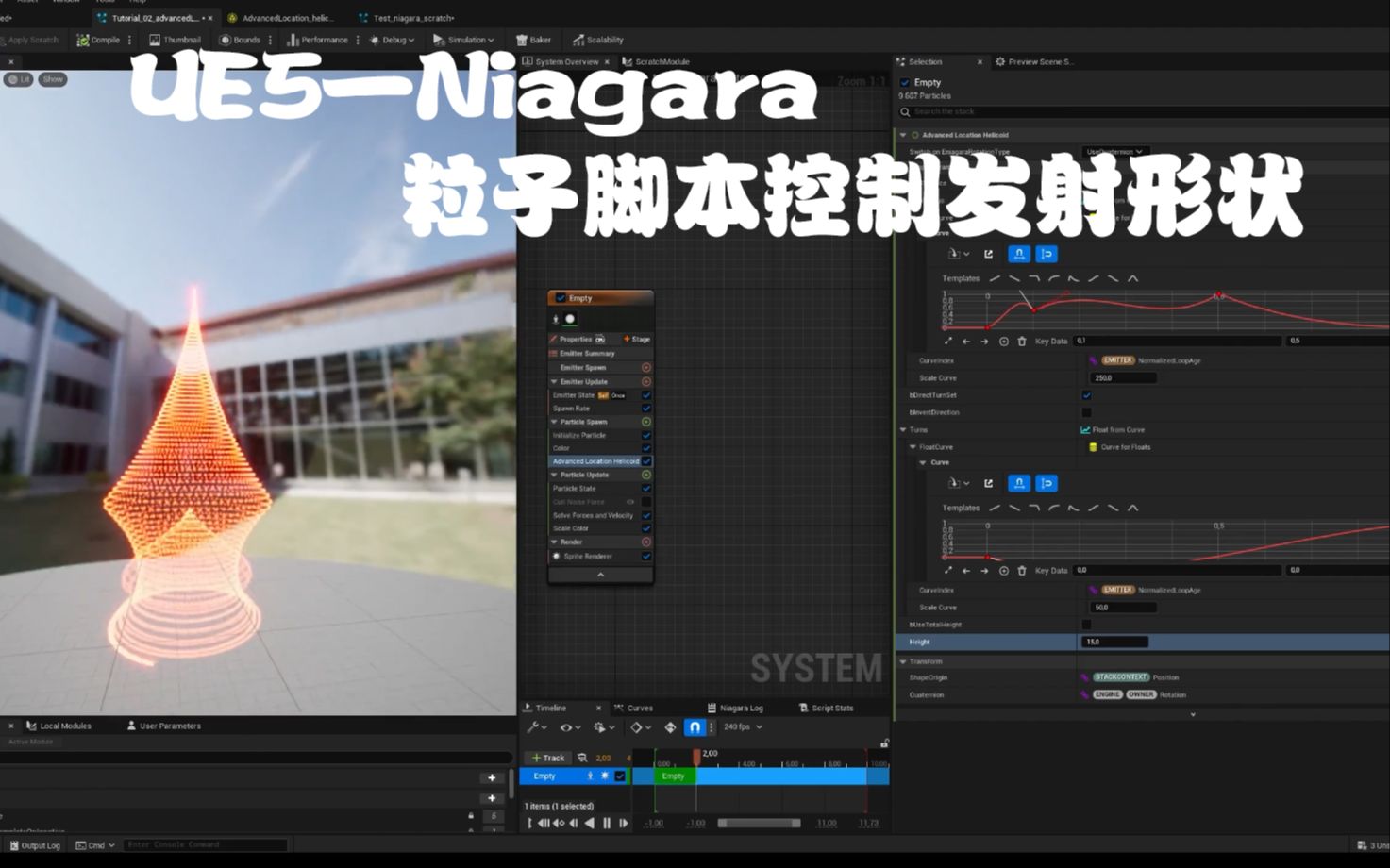Screen dimensions: 1390x868
Task: Toggle Sprite Renderer checkbox
Action: (646, 556)
